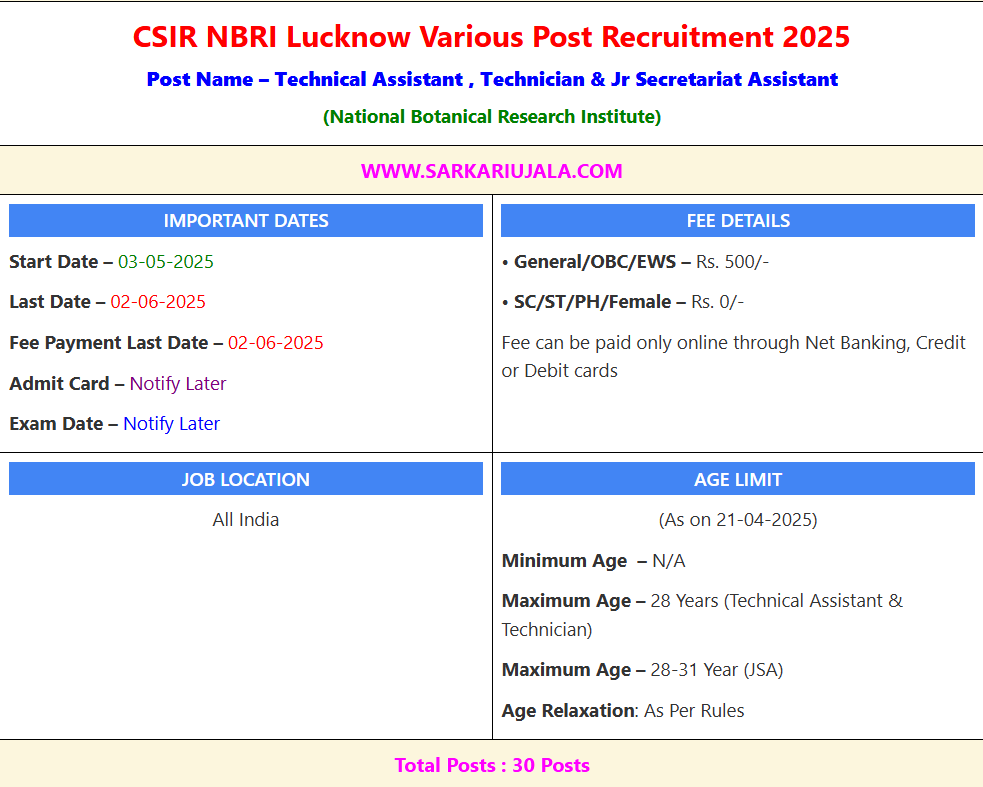Screen dimensions: 983x787
Task: Click the General/OBC/EWS Rs. 500/- fee line
Action: (635, 262)
